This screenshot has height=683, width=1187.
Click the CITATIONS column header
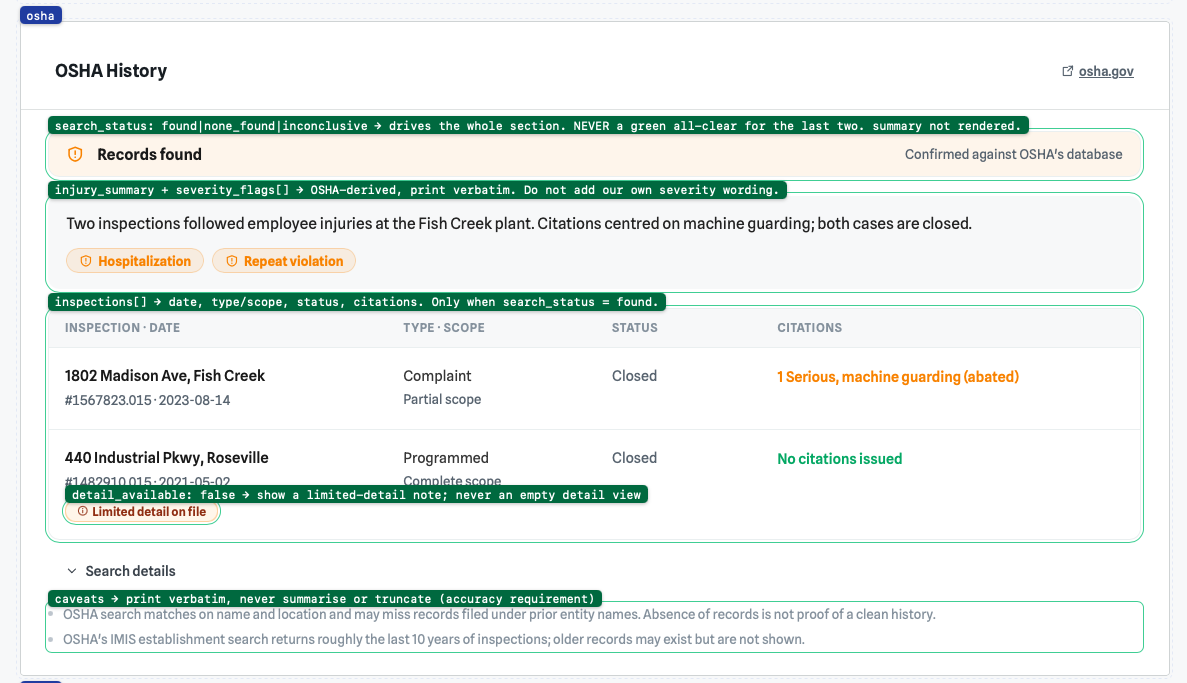(x=809, y=328)
